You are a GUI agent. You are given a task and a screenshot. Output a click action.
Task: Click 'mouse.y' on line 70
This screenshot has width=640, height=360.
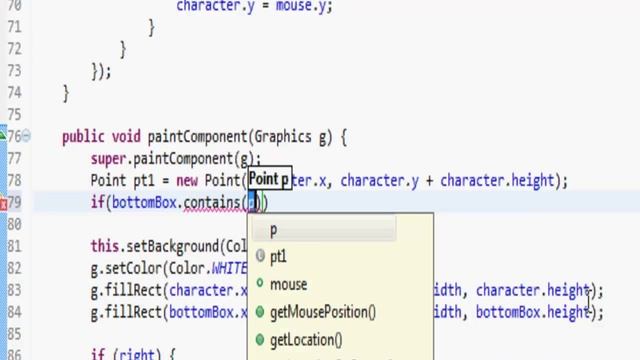(301, 7)
